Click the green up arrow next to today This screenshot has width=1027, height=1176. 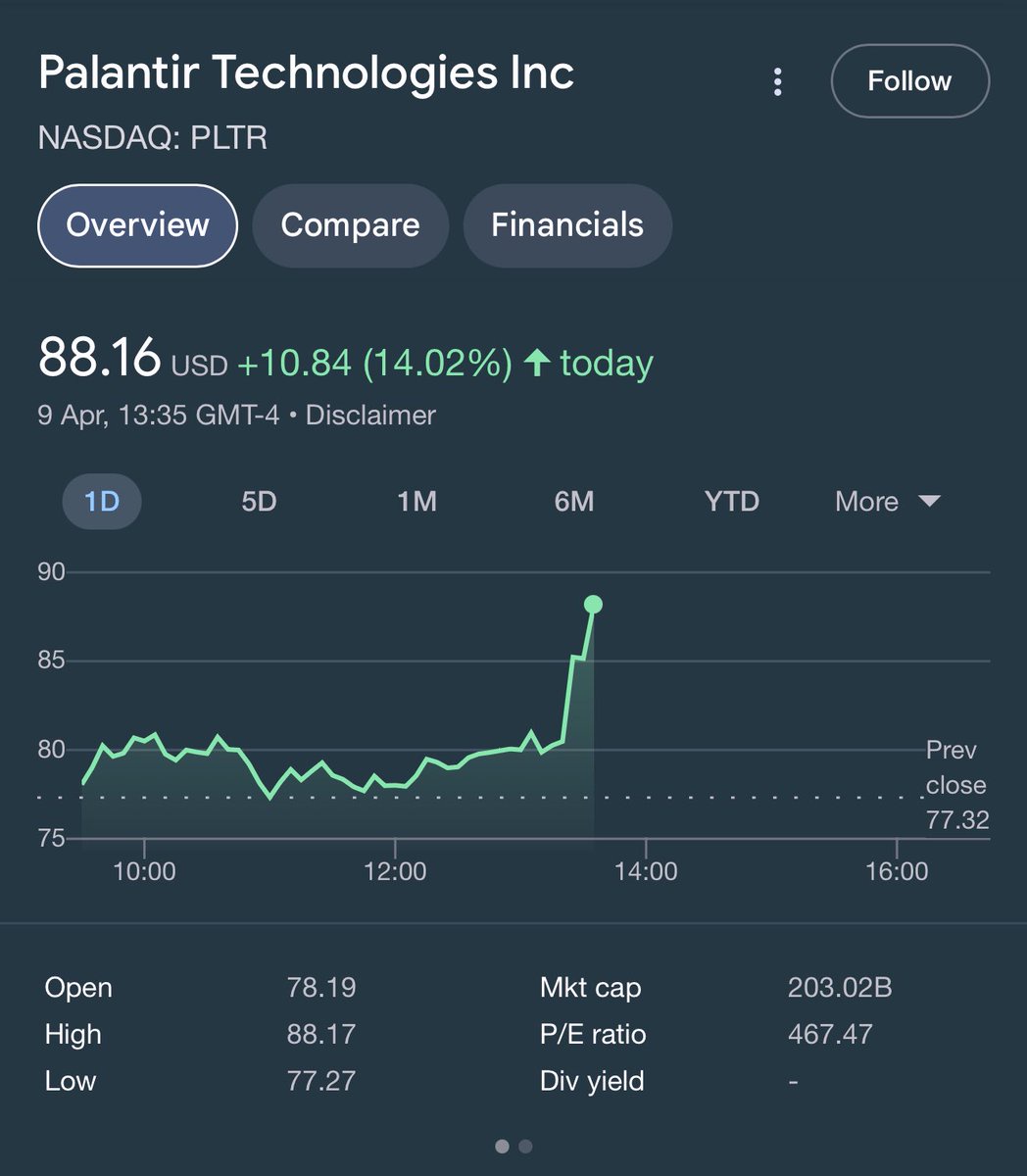[x=536, y=364]
